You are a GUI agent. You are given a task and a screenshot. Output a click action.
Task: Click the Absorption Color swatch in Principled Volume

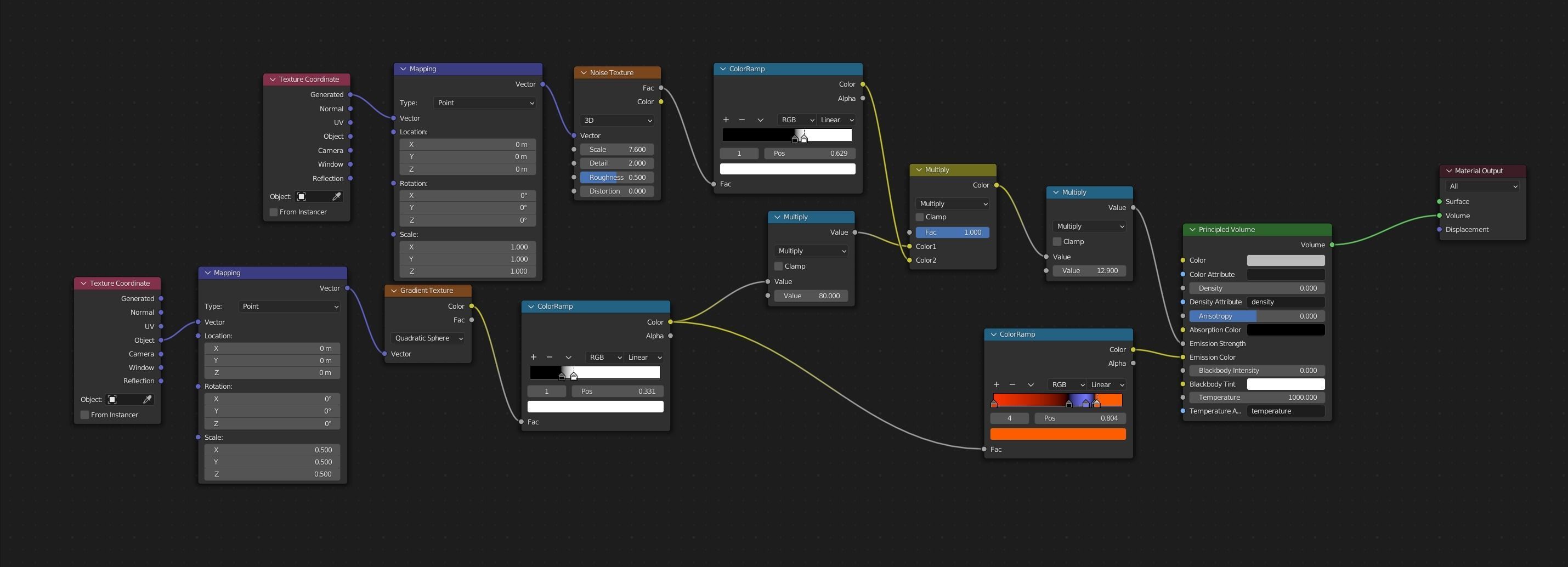coord(1286,330)
